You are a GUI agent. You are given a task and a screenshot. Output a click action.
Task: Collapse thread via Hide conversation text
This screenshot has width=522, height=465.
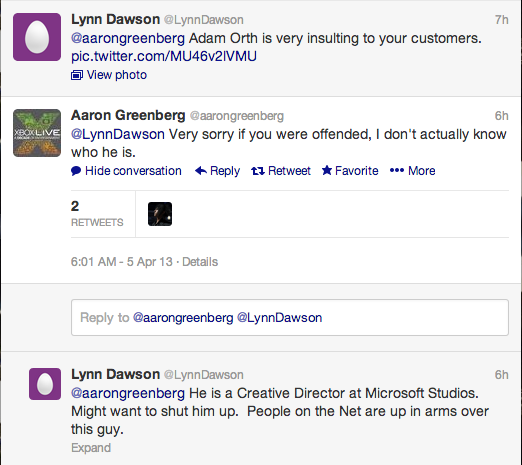pyautogui.click(x=133, y=171)
